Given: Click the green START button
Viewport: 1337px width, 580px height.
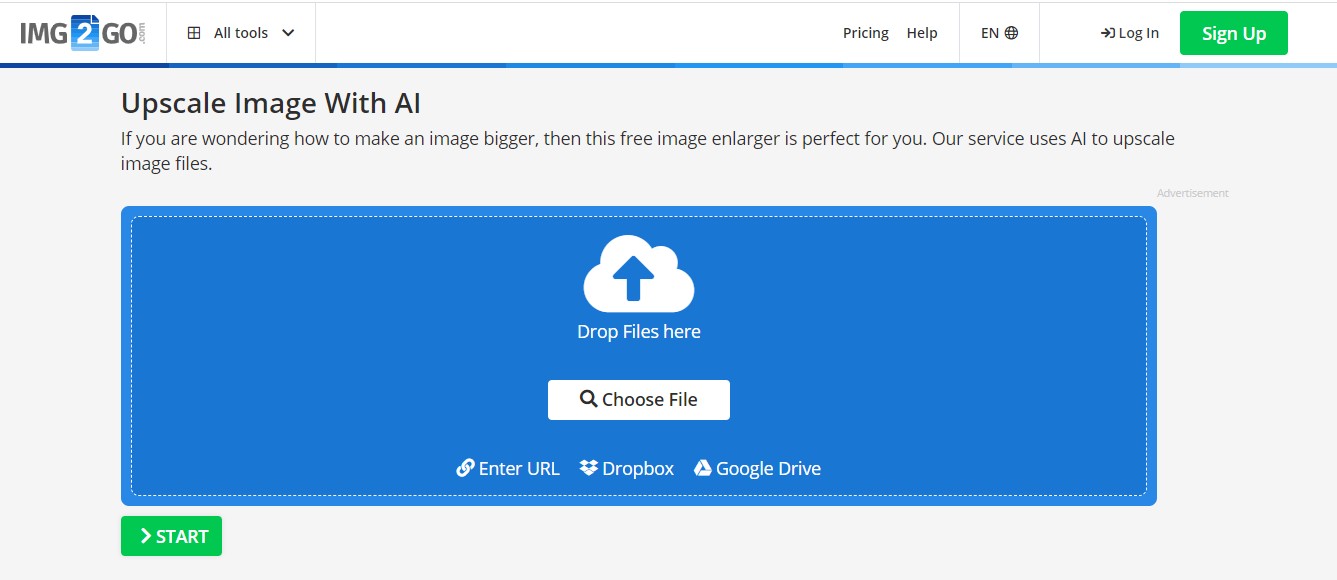Looking at the screenshot, I should coord(171,536).
